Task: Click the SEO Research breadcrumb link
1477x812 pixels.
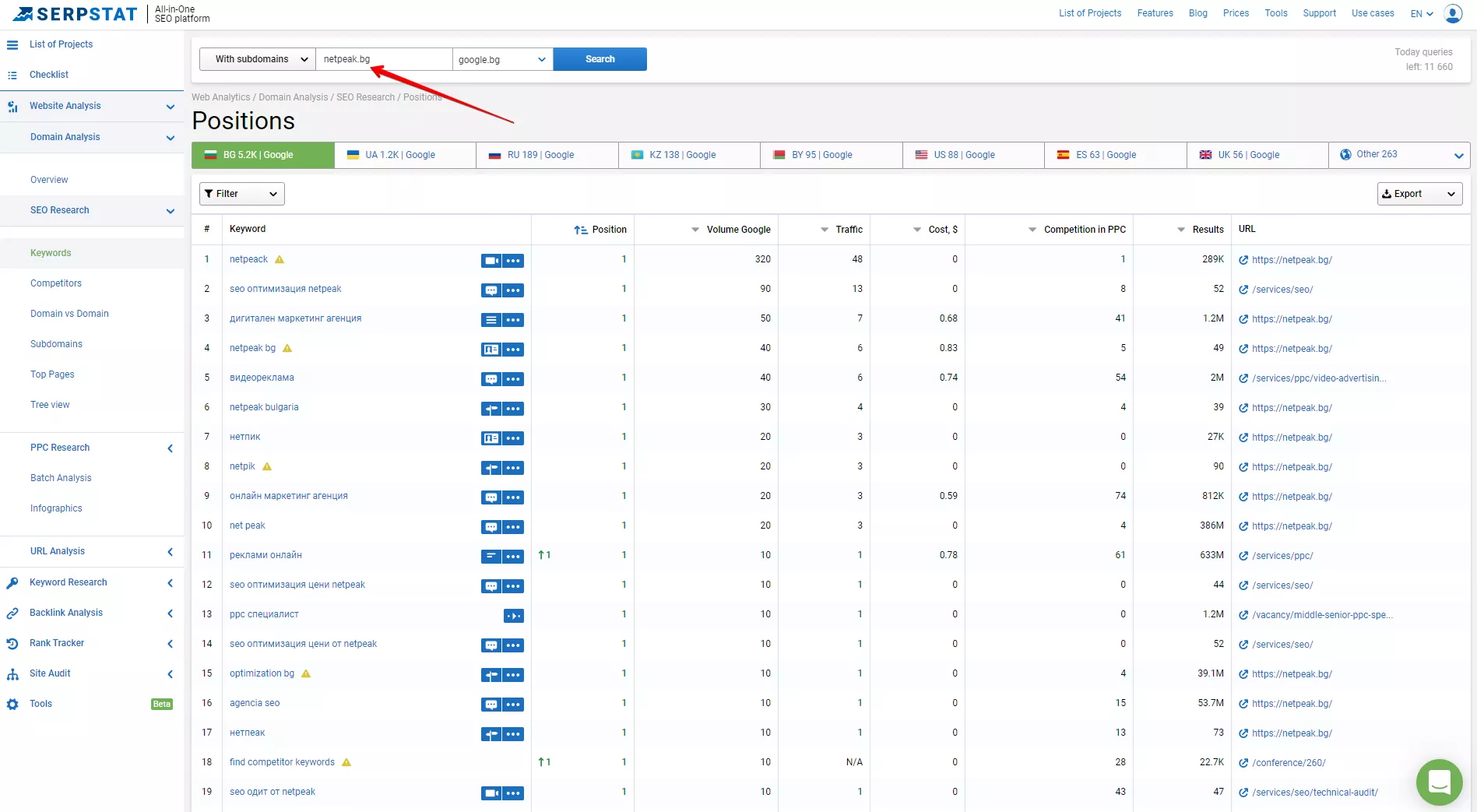Action: click(365, 97)
